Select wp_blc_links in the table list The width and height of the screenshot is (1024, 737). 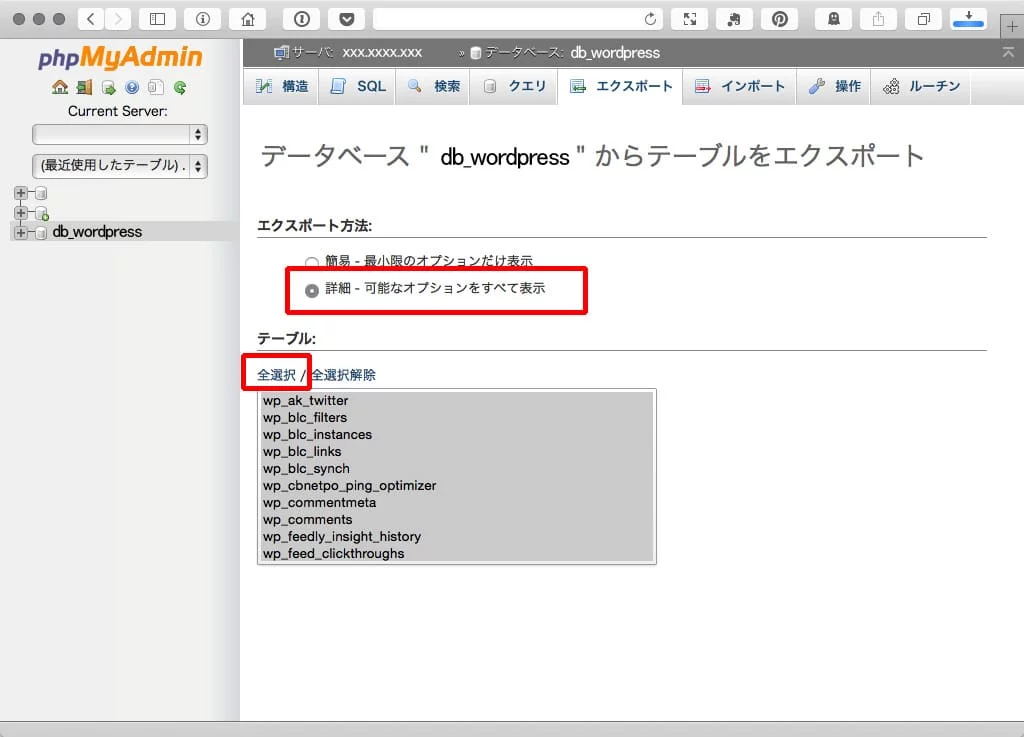[x=456, y=451]
